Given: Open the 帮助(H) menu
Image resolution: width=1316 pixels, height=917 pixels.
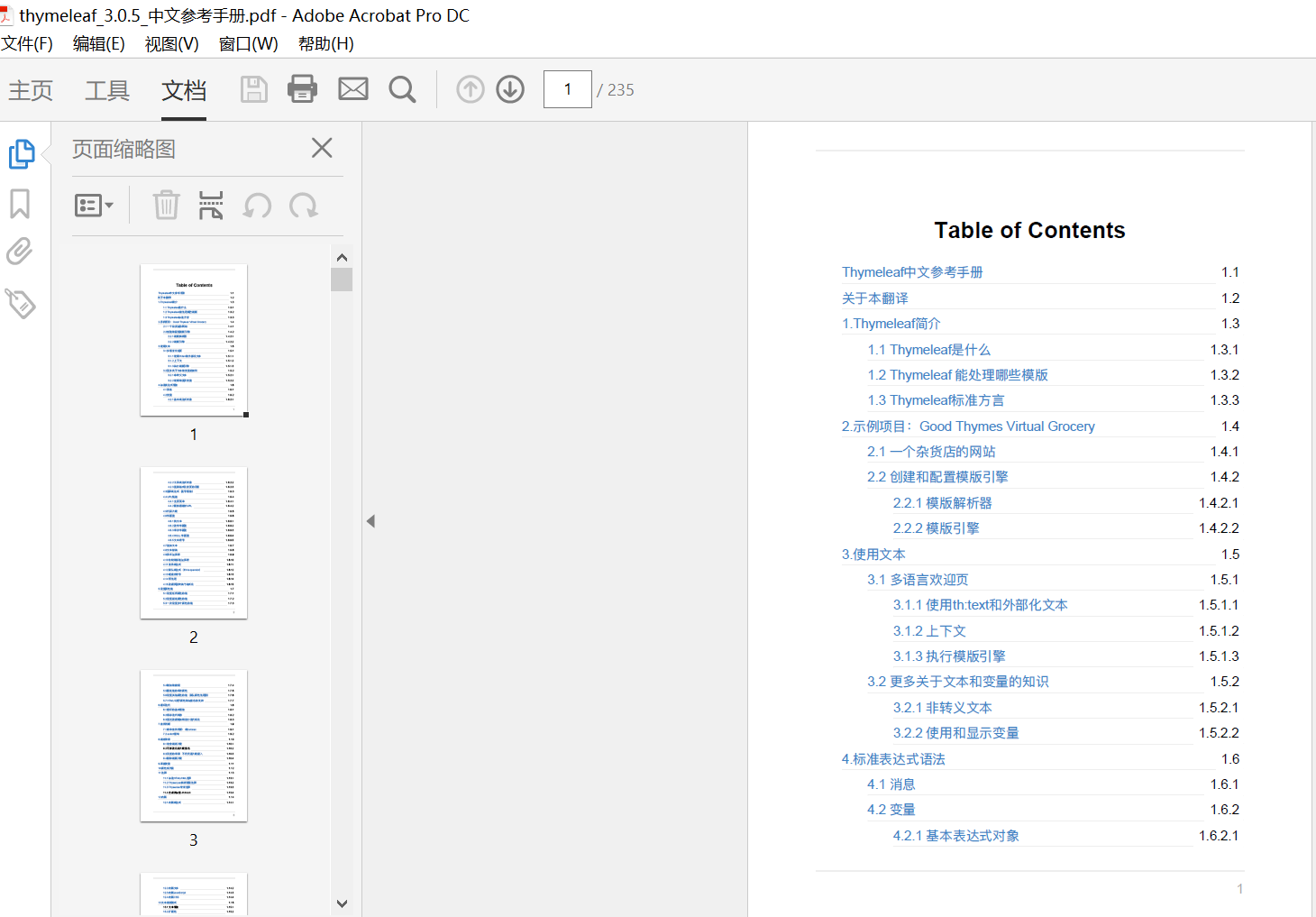Looking at the screenshot, I should 326,43.
